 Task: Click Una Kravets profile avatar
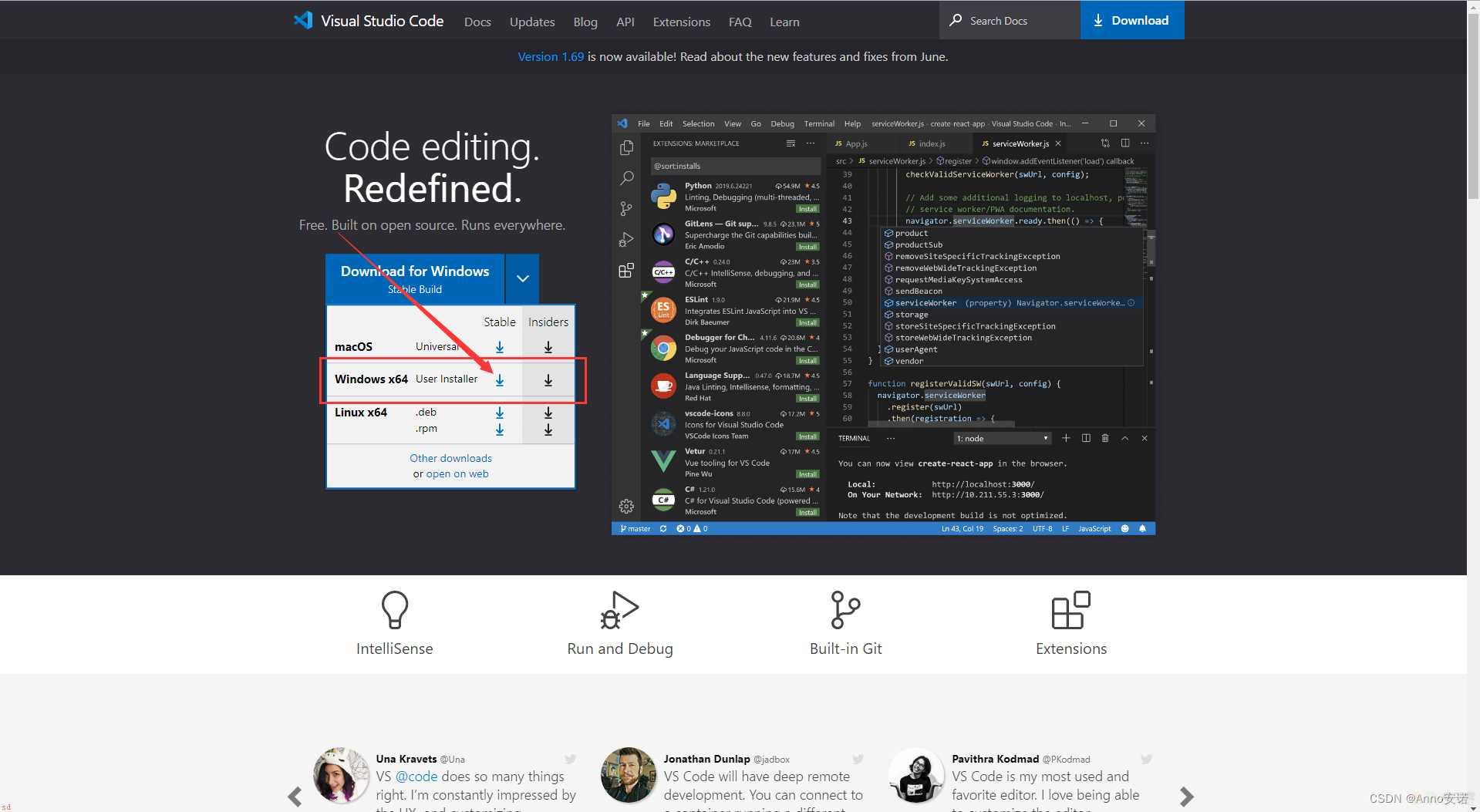pyautogui.click(x=341, y=775)
